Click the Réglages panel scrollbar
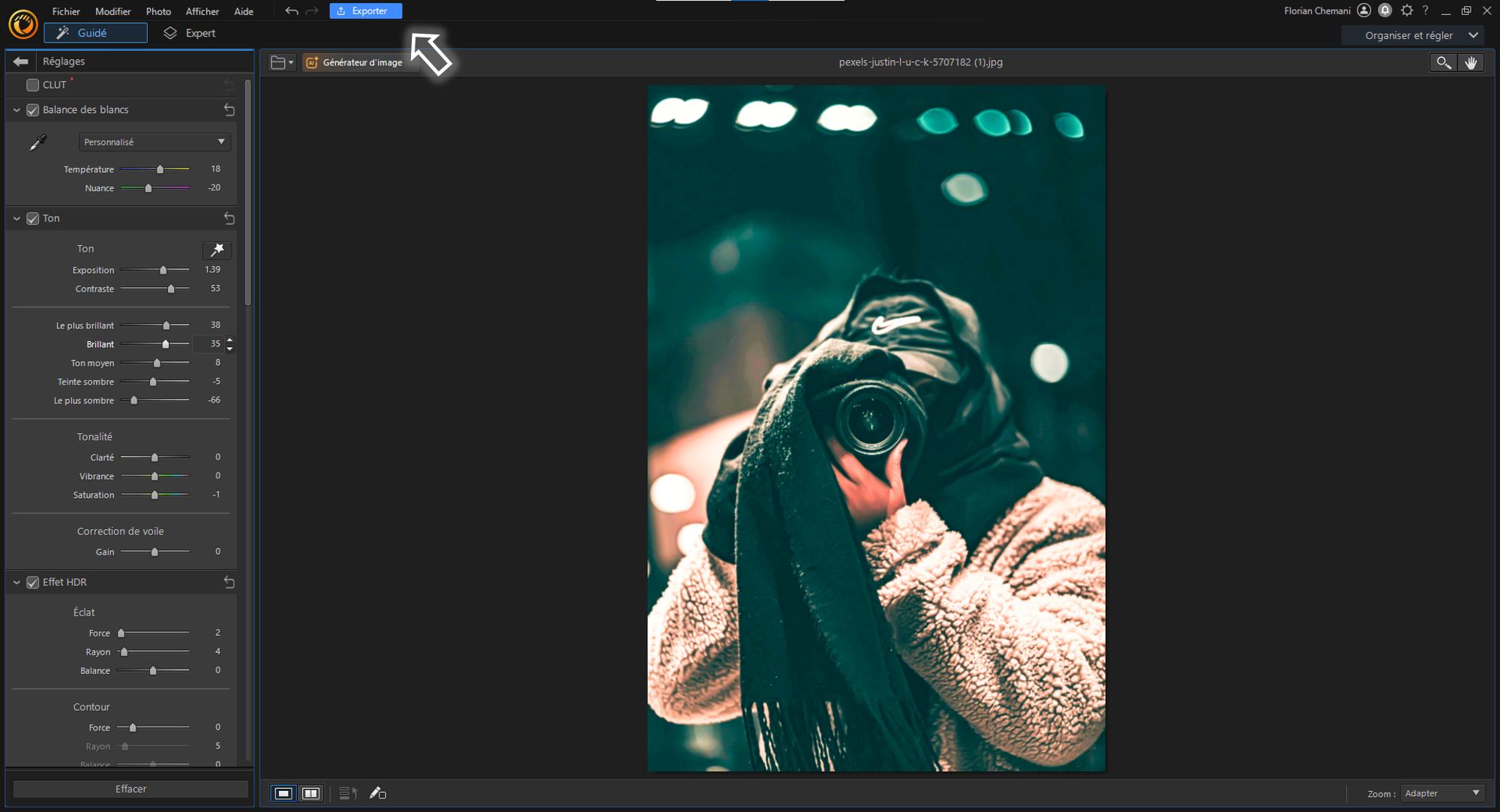The width and height of the screenshot is (1500, 812). click(248, 193)
